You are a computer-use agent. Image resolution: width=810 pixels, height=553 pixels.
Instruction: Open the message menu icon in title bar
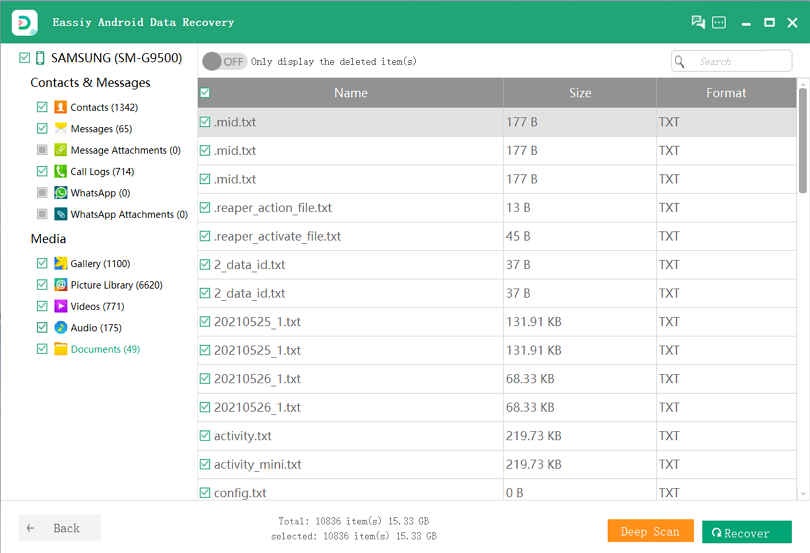719,23
